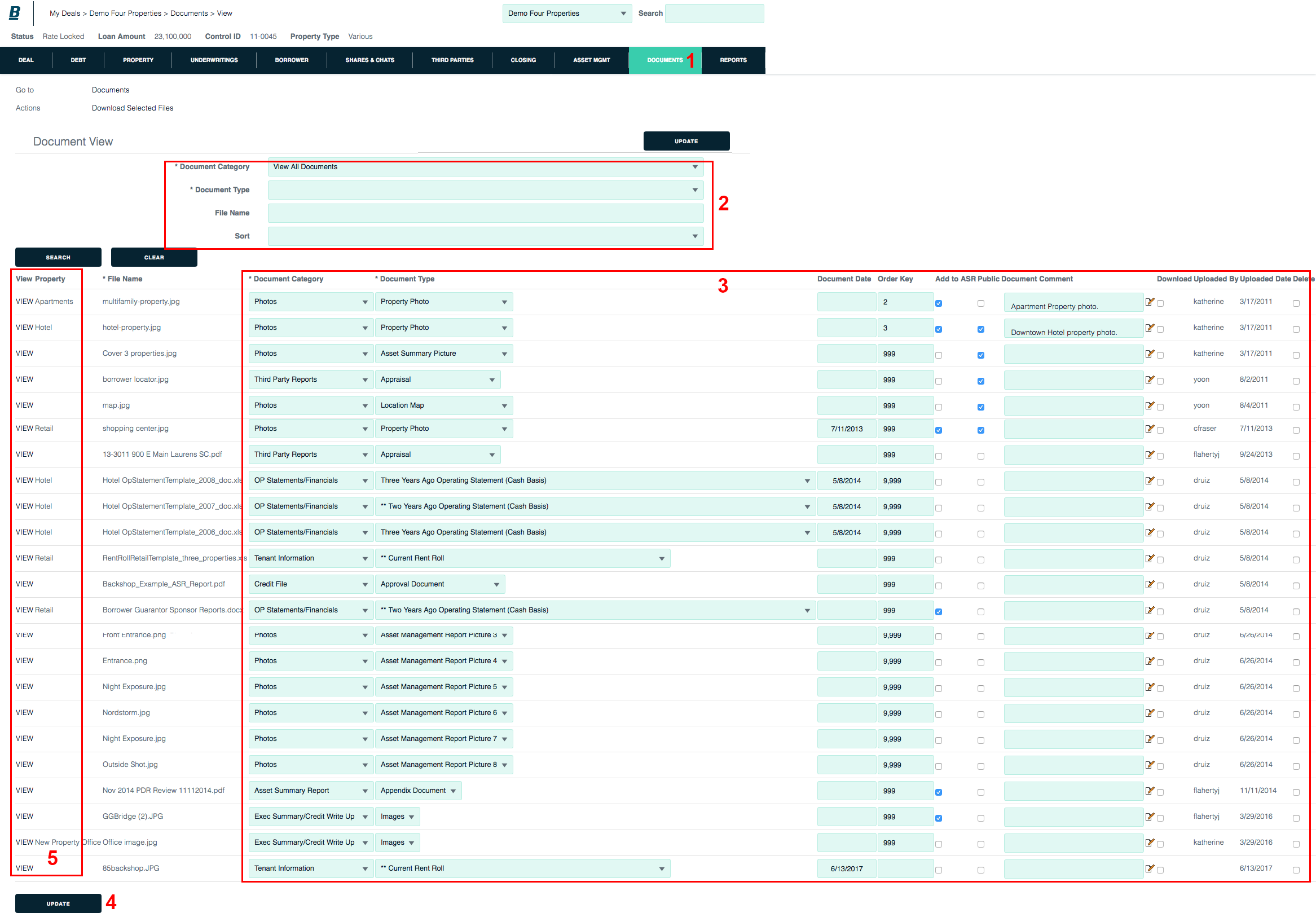Click UPDATE button beside Document View heading
This screenshot has width=1316, height=913.
pyautogui.click(x=686, y=142)
